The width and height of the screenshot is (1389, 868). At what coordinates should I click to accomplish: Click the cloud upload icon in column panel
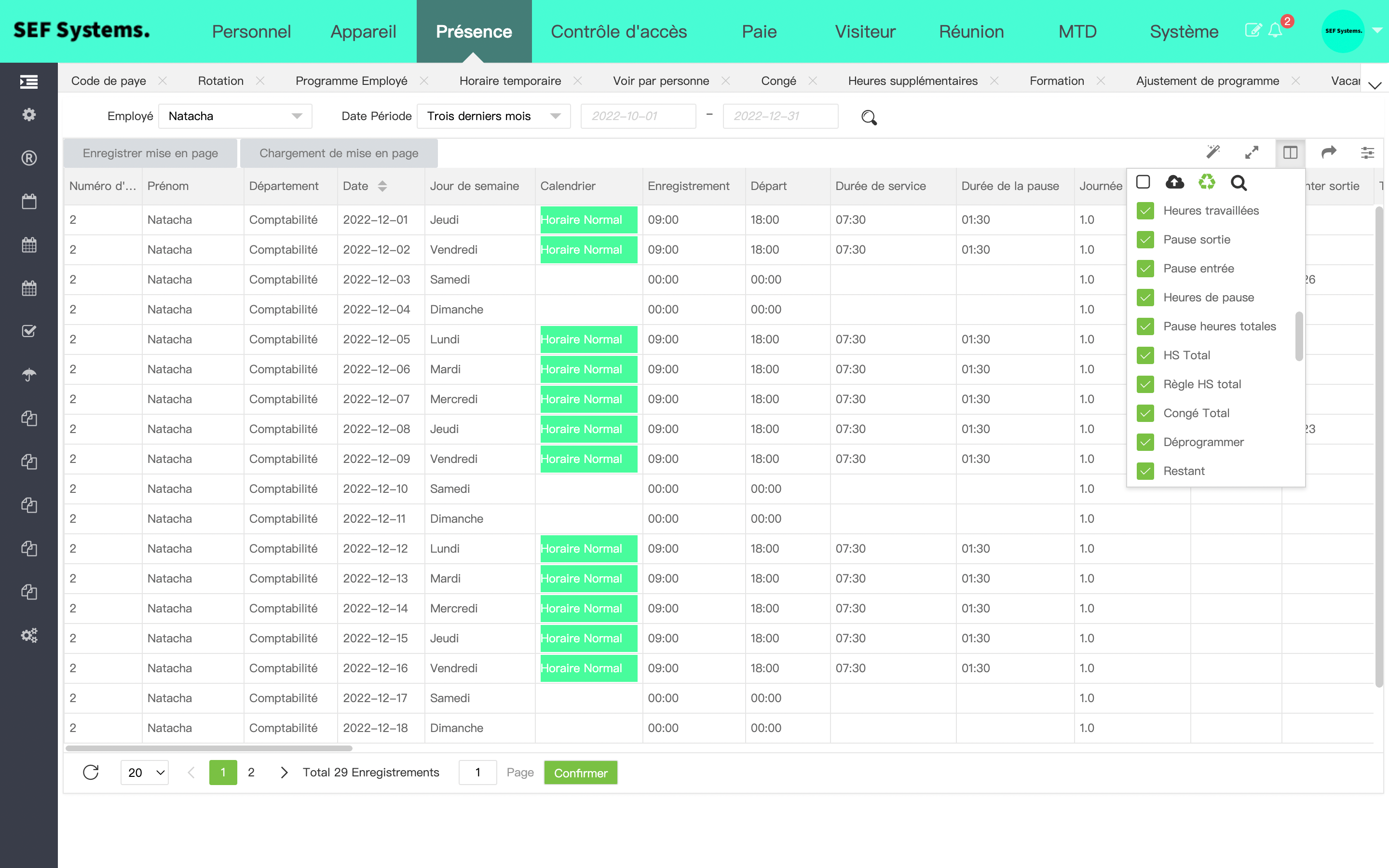coord(1174,183)
